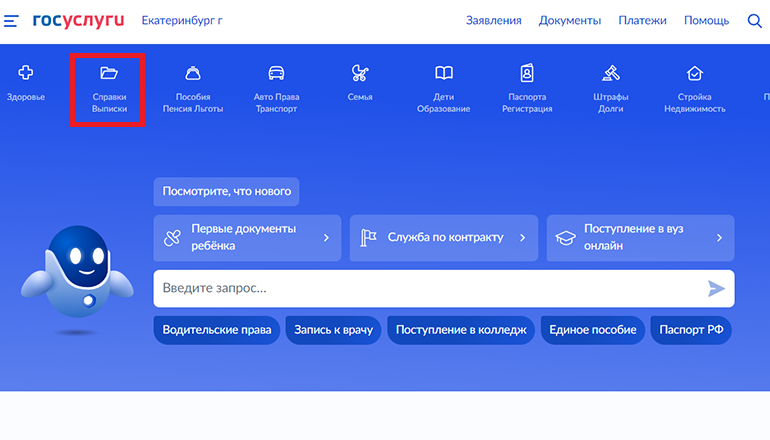Choose the Запись к врачу chip

click(x=333, y=330)
